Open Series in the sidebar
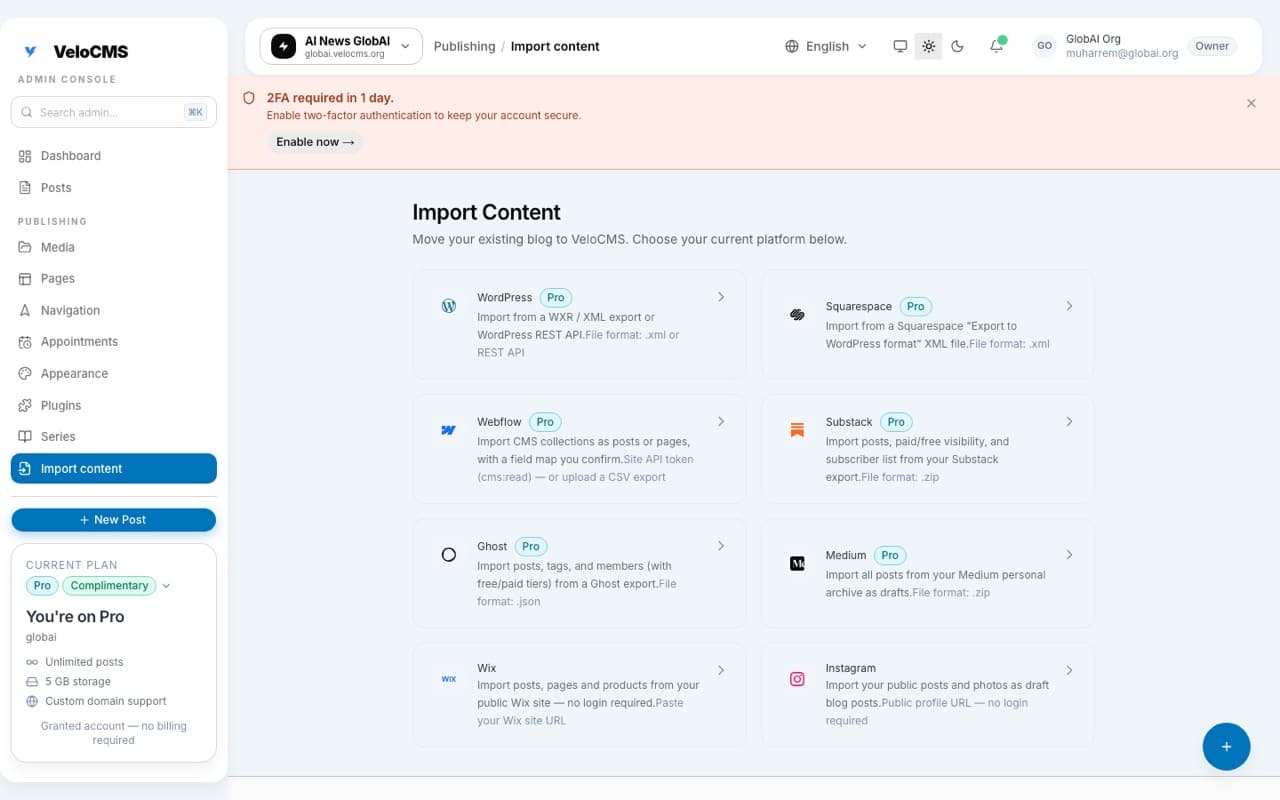The image size is (1280, 800). tap(113, 437)
